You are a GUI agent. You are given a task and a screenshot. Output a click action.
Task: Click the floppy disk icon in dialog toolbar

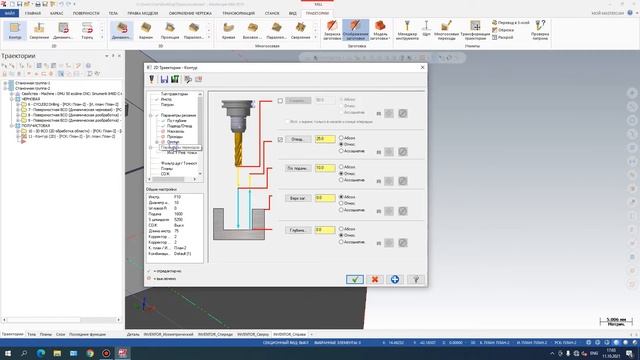click(x=164, y=79)
